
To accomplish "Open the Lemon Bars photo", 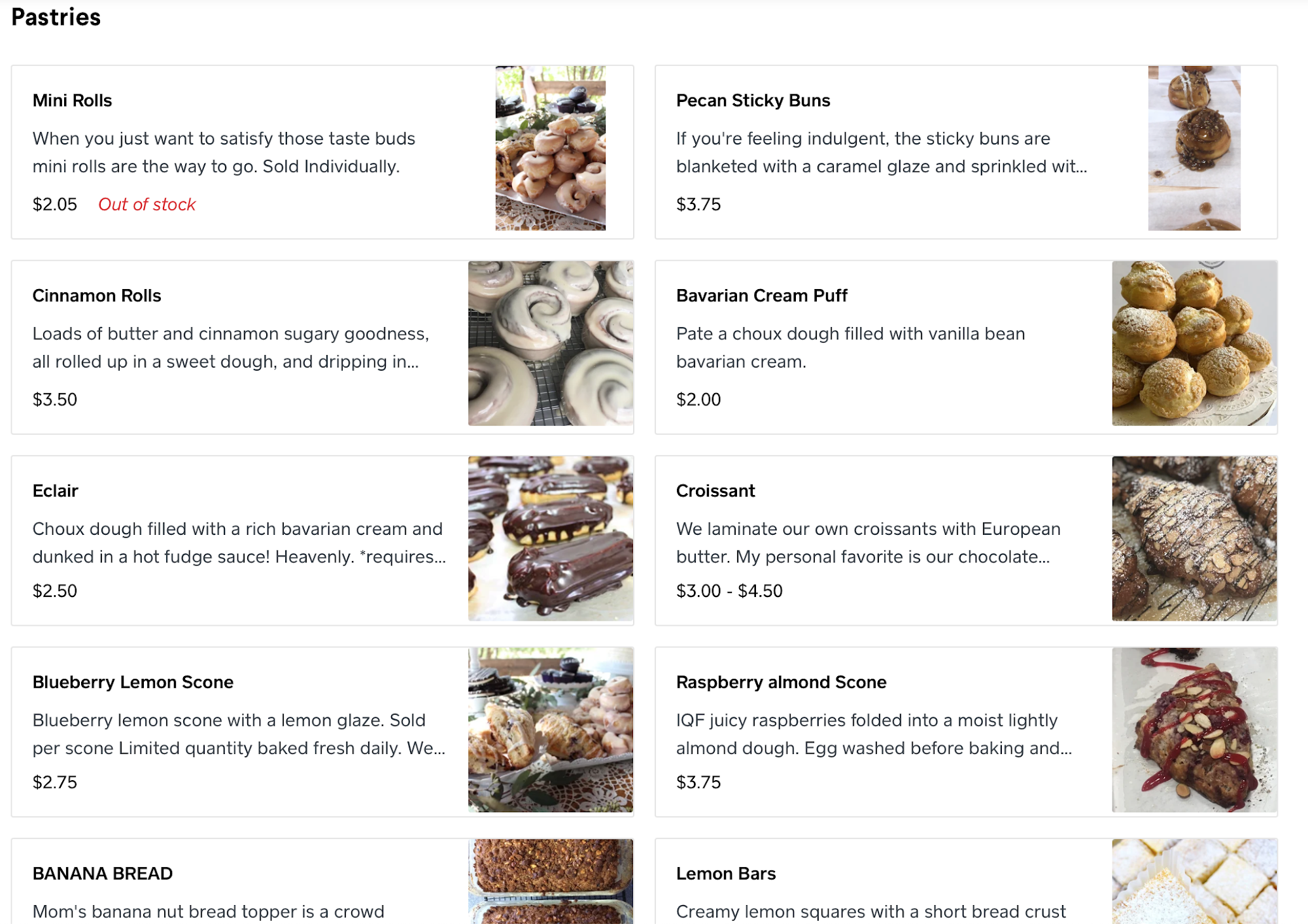I will [x=1194, y=881].
